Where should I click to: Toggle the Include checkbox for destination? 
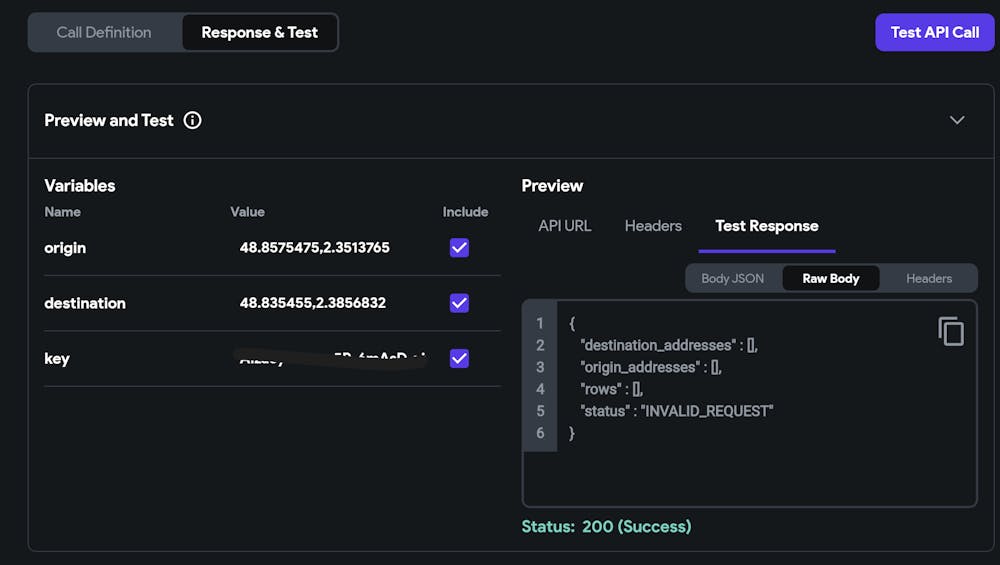pos(459,303)
